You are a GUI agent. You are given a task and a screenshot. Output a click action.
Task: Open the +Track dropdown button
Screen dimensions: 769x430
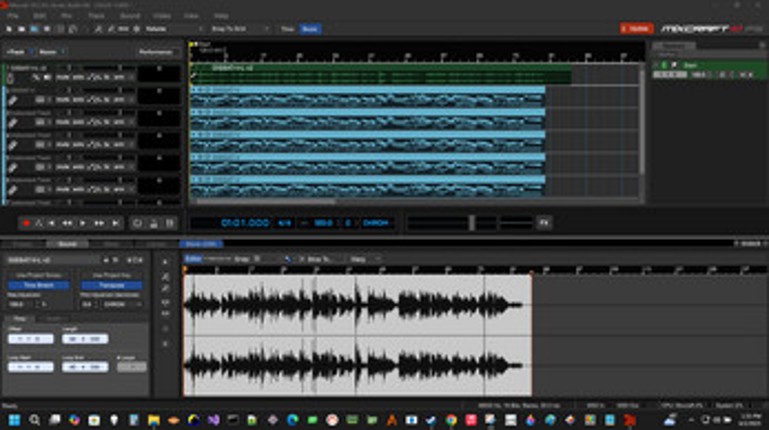pos(16,51)
